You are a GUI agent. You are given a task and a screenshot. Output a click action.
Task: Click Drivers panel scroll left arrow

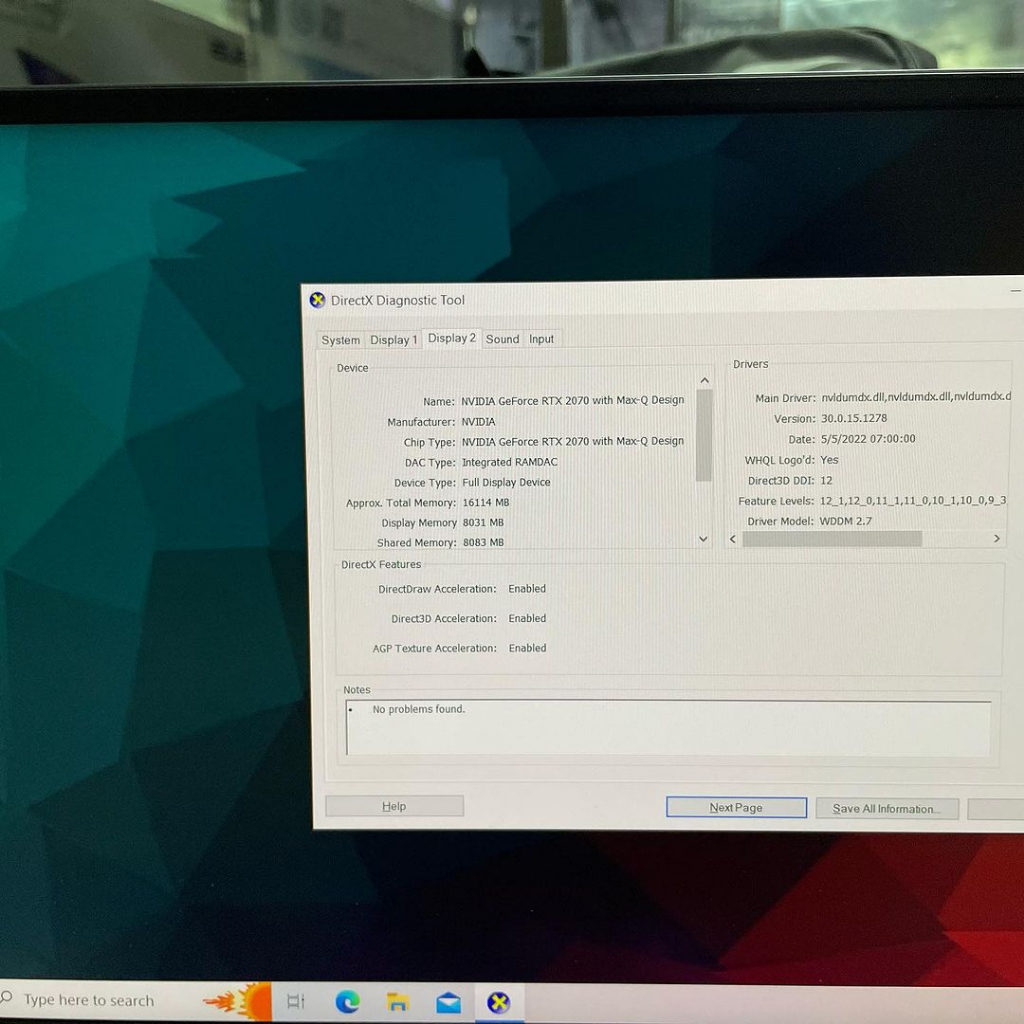(x=733, y=539)
